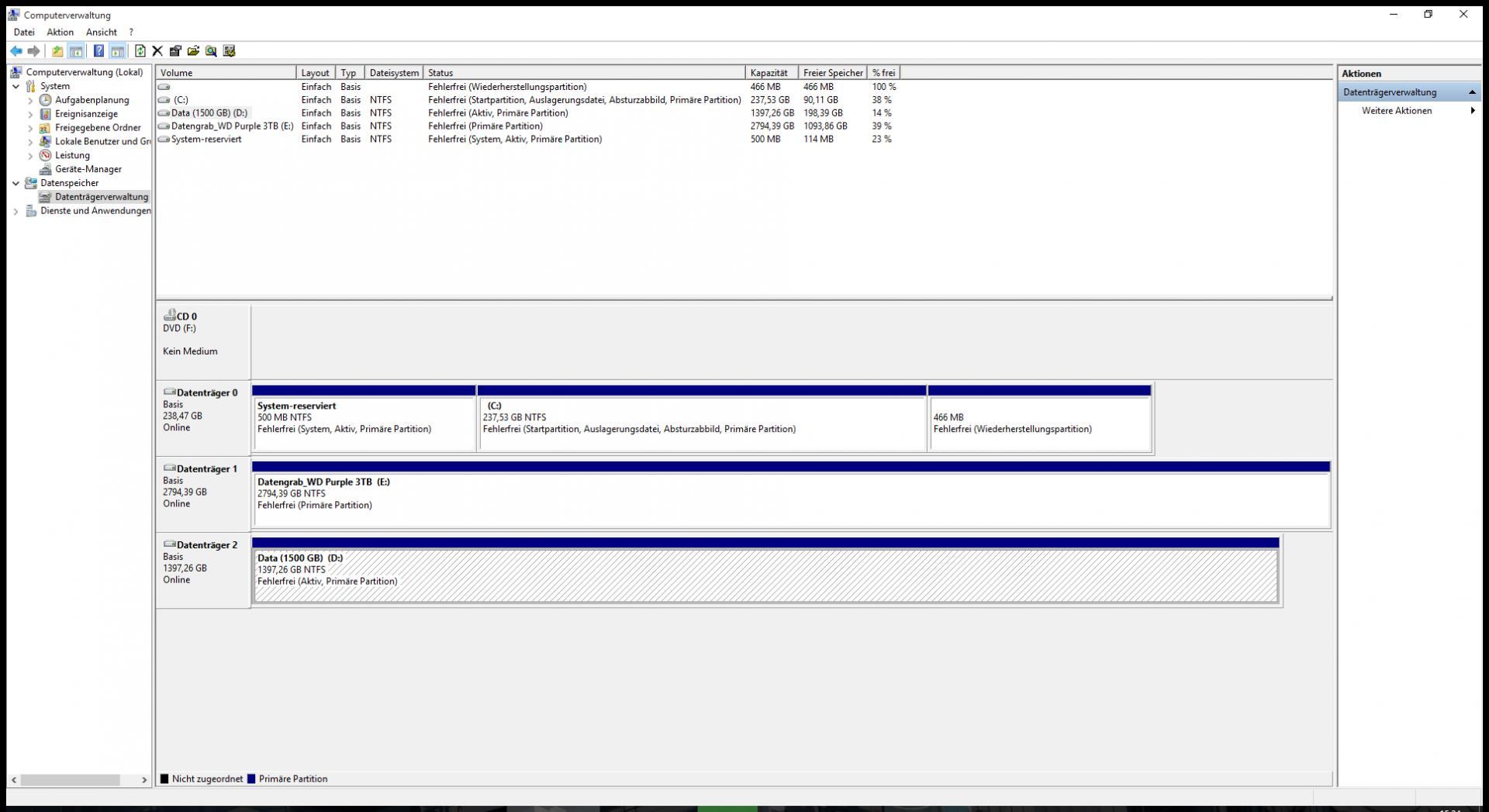Expand the Leistung node arrow

pyautogui.click(x=30, y=155)
